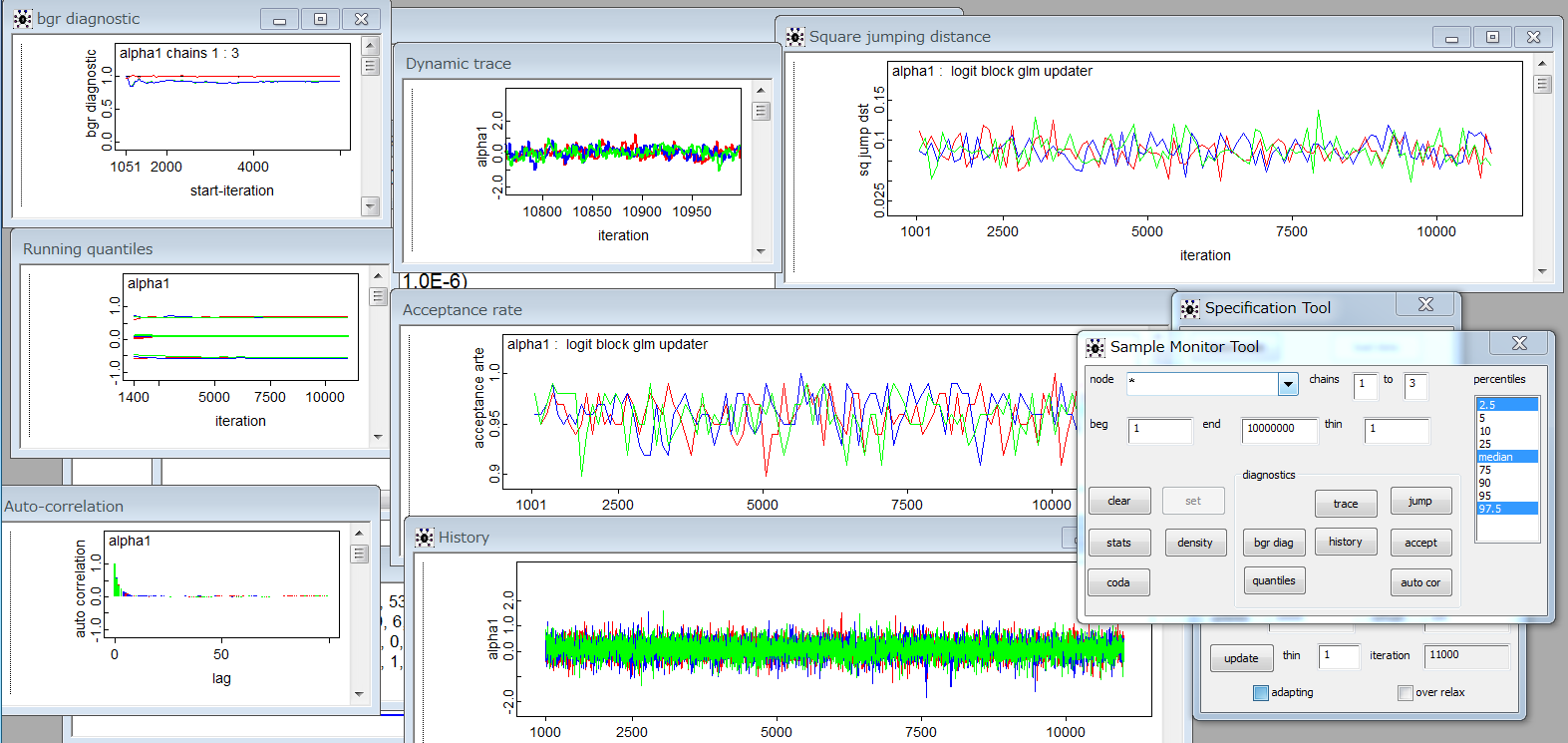
Task: Focus the node input field
Action: coord(1203,384)
